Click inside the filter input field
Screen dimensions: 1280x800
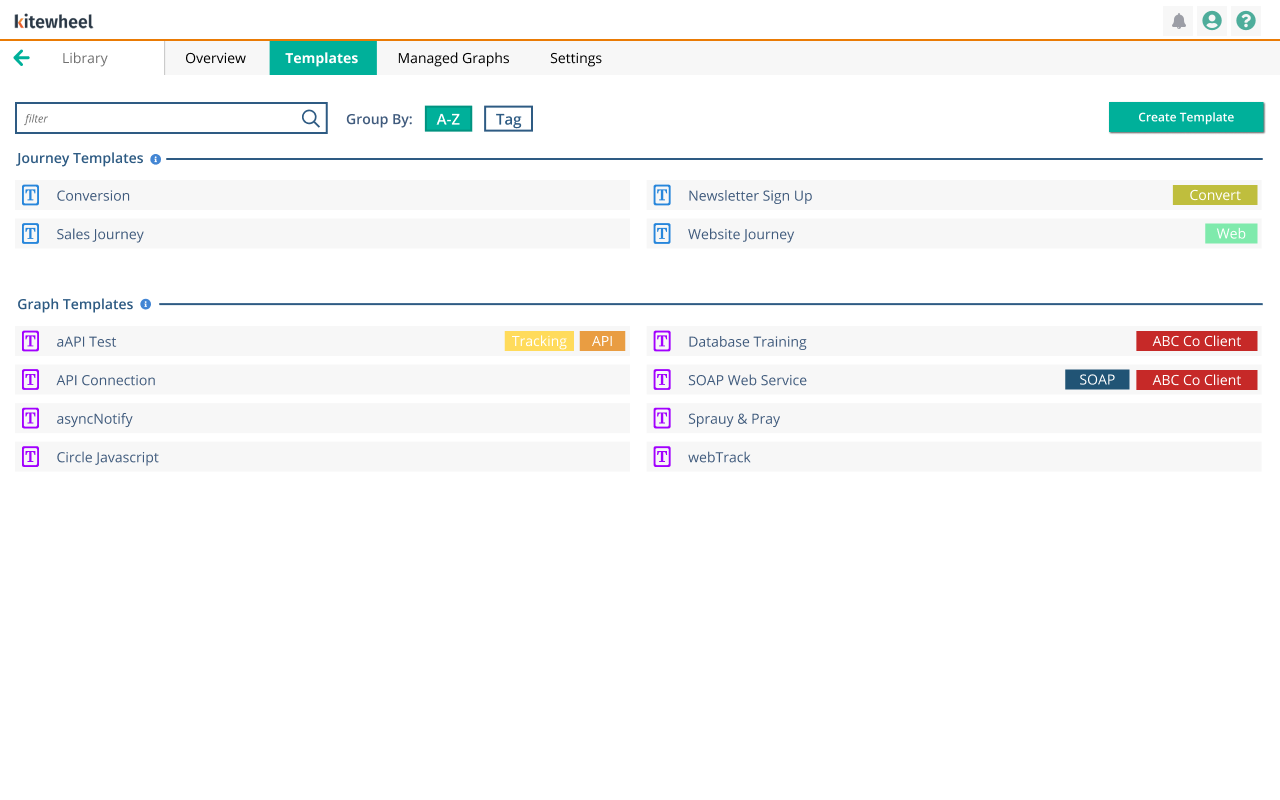[150, 118]
